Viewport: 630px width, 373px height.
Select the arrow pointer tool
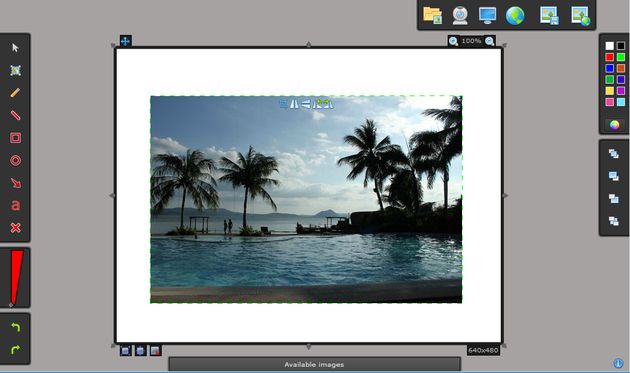[15, 48]
